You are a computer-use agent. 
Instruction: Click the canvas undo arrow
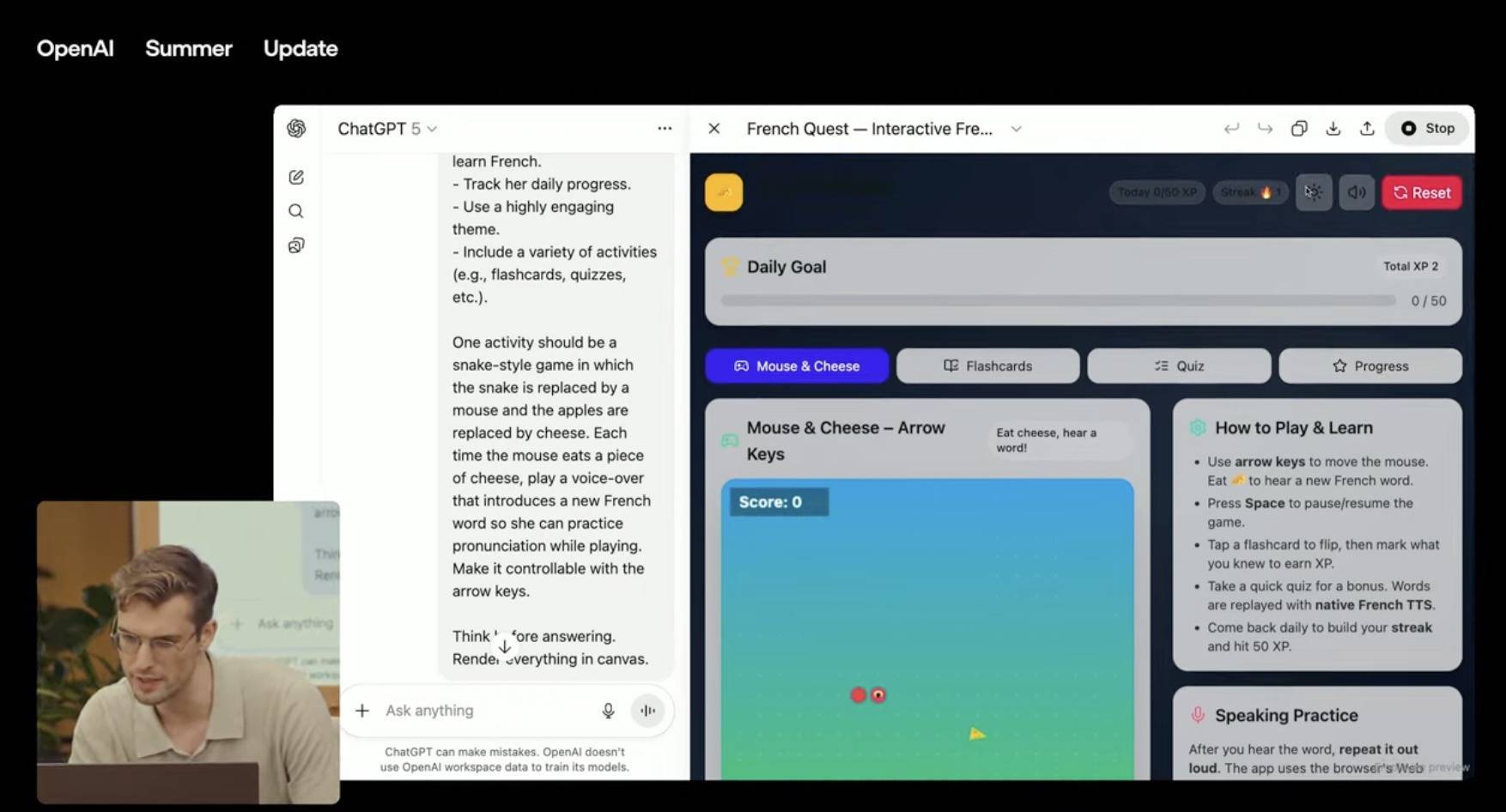(x=1231, y=129)
